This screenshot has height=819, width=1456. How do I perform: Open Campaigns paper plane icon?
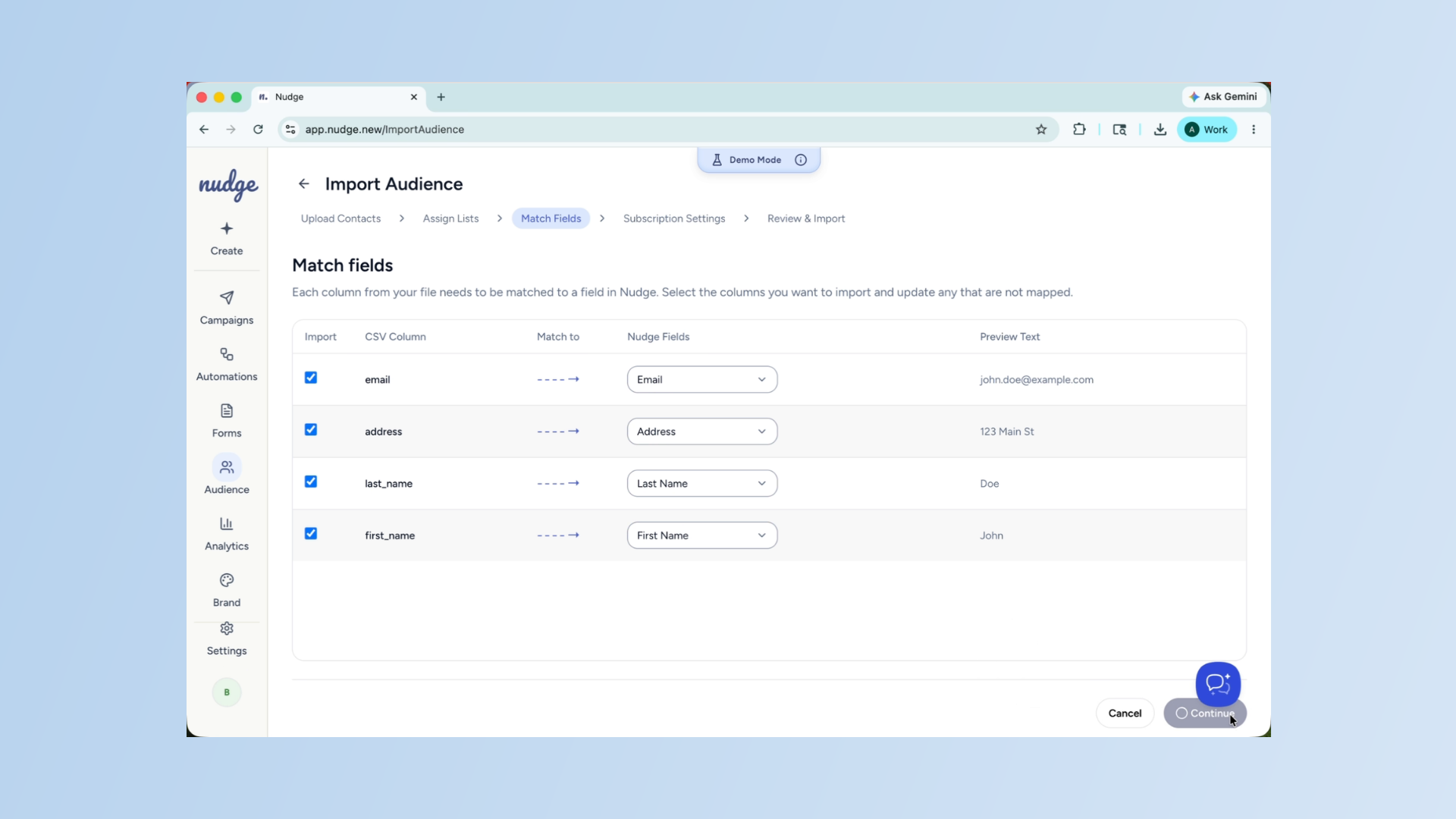(x=227, y=297)
